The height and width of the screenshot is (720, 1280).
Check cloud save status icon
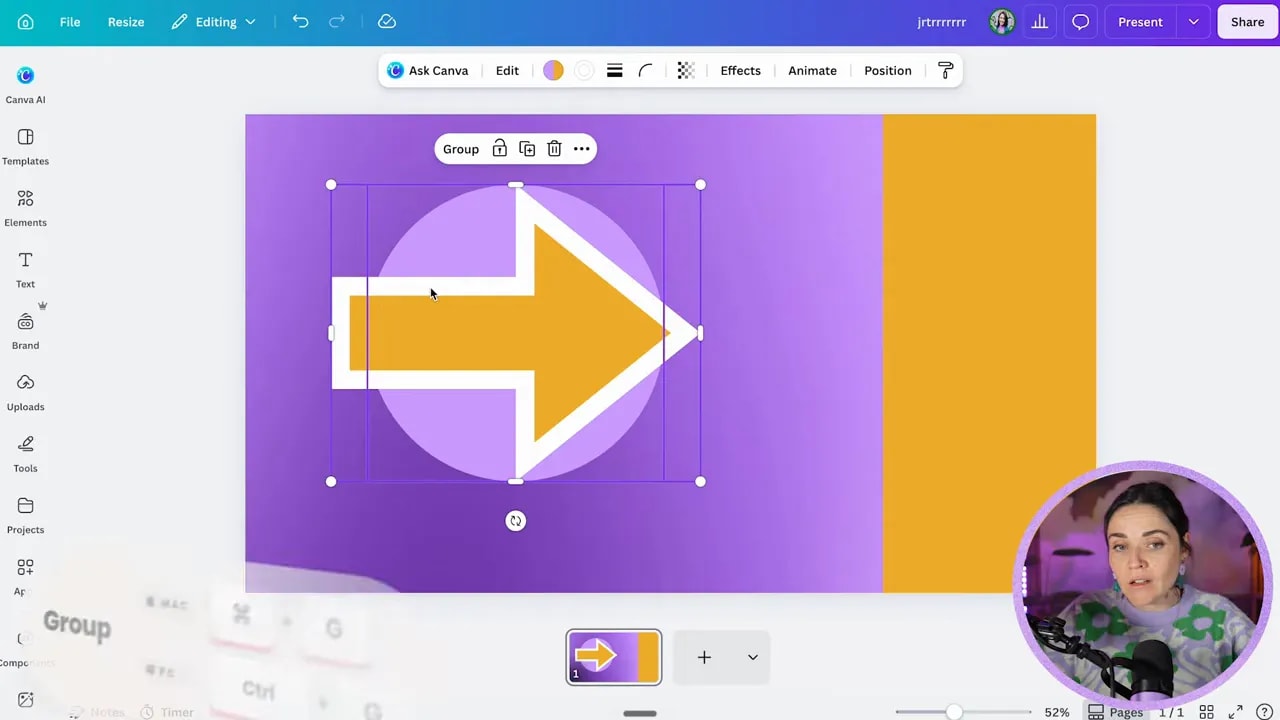point(387,22)
